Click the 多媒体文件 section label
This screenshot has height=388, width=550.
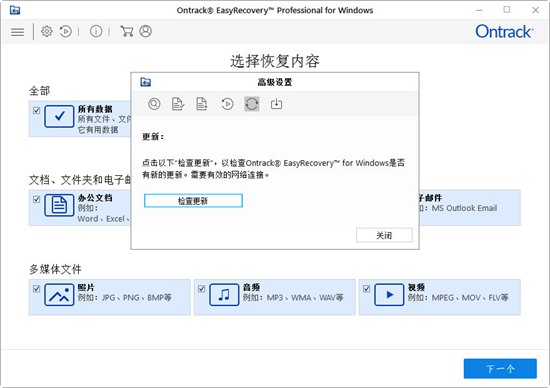point(55,269)
